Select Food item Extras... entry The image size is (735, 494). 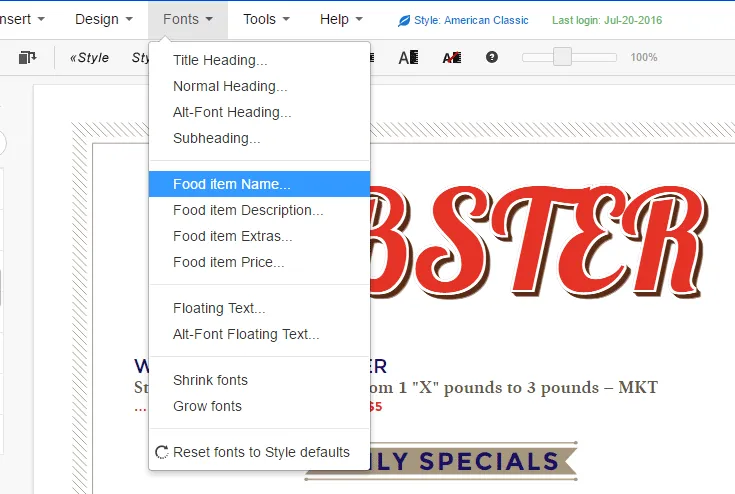[259, 236]
